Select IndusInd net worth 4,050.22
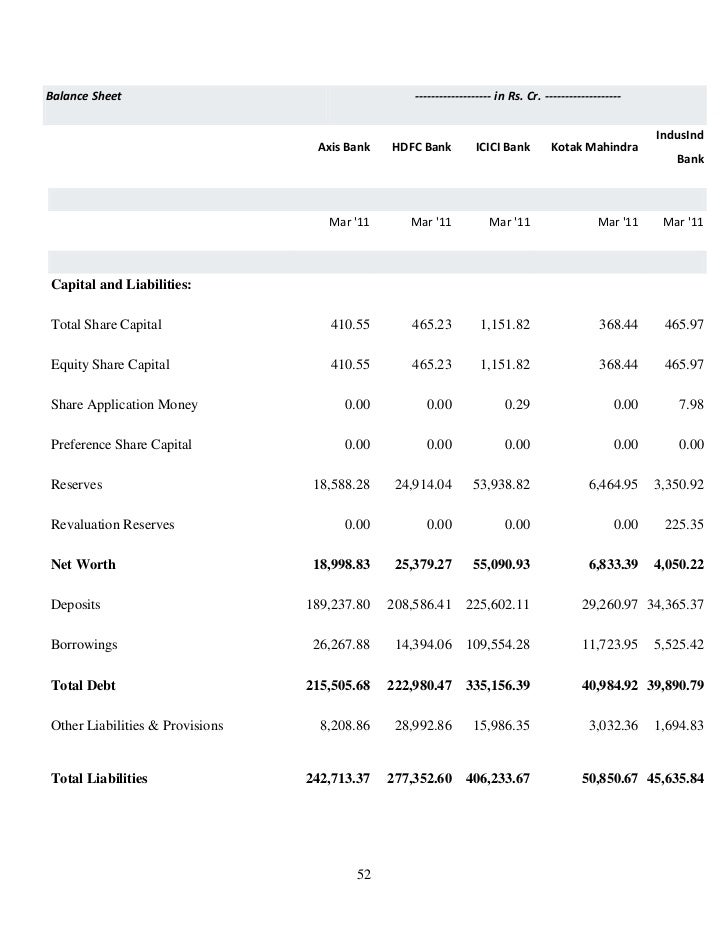728x943 pixels. pos(679,565)
